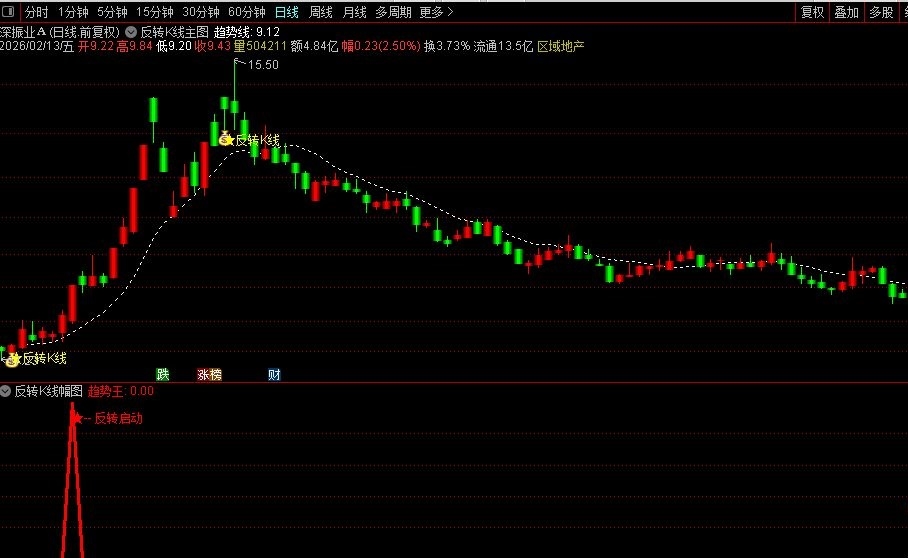Open the 反转K线幅图 indicator dropdown arrow
This screenshot has width=908, height=558.
coord(6,391)
